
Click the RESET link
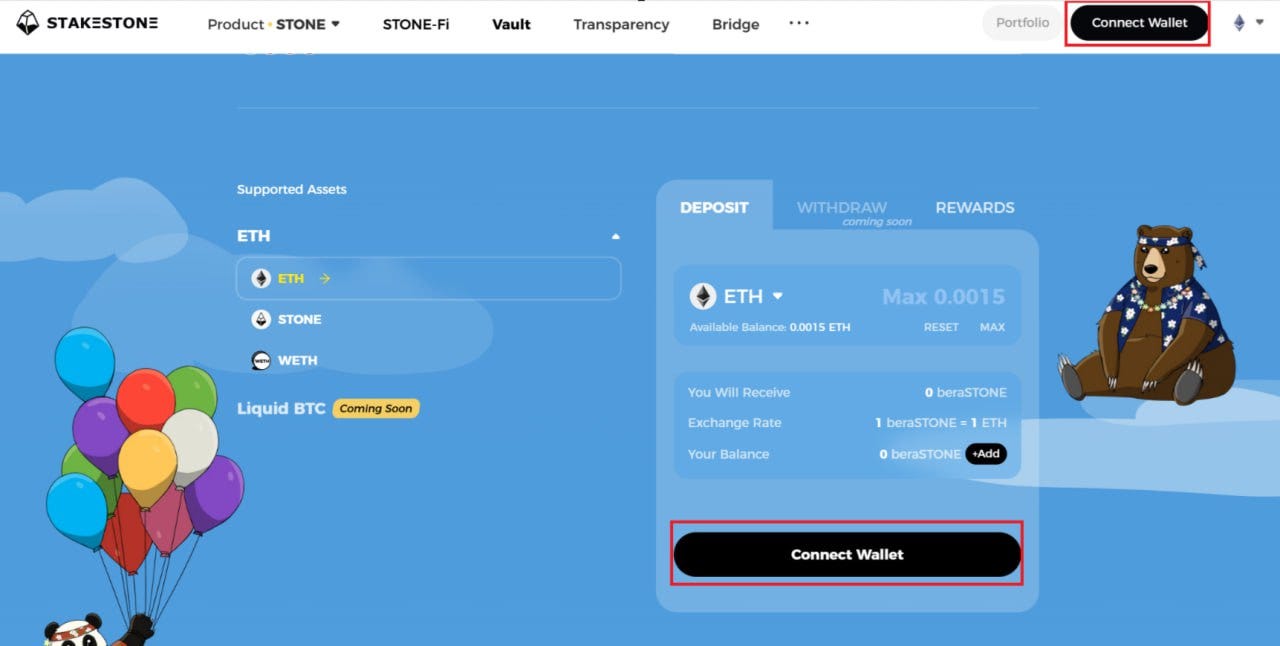coord(941,327)
